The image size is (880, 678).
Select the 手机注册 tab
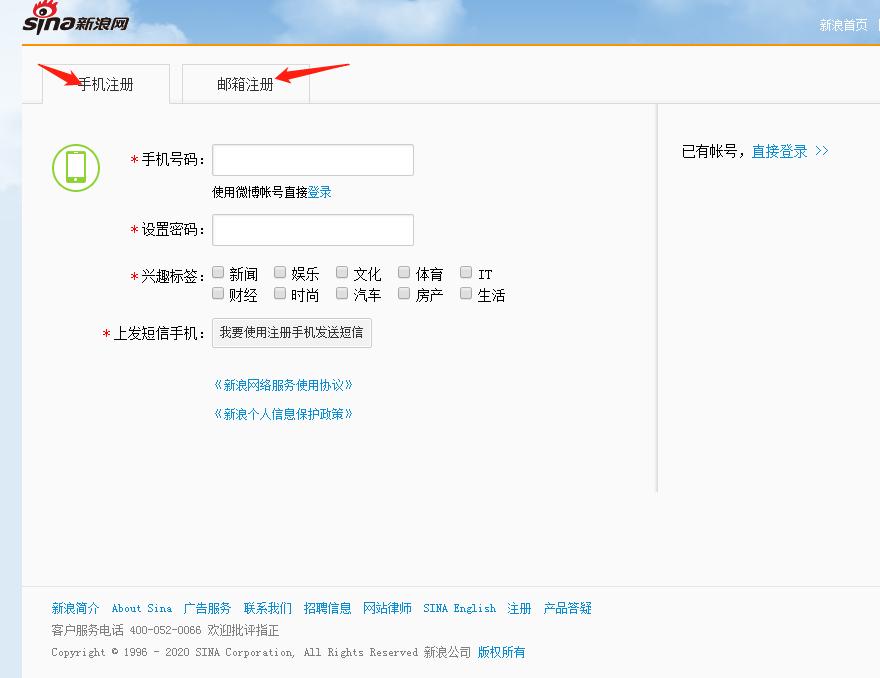coord(105,85)
